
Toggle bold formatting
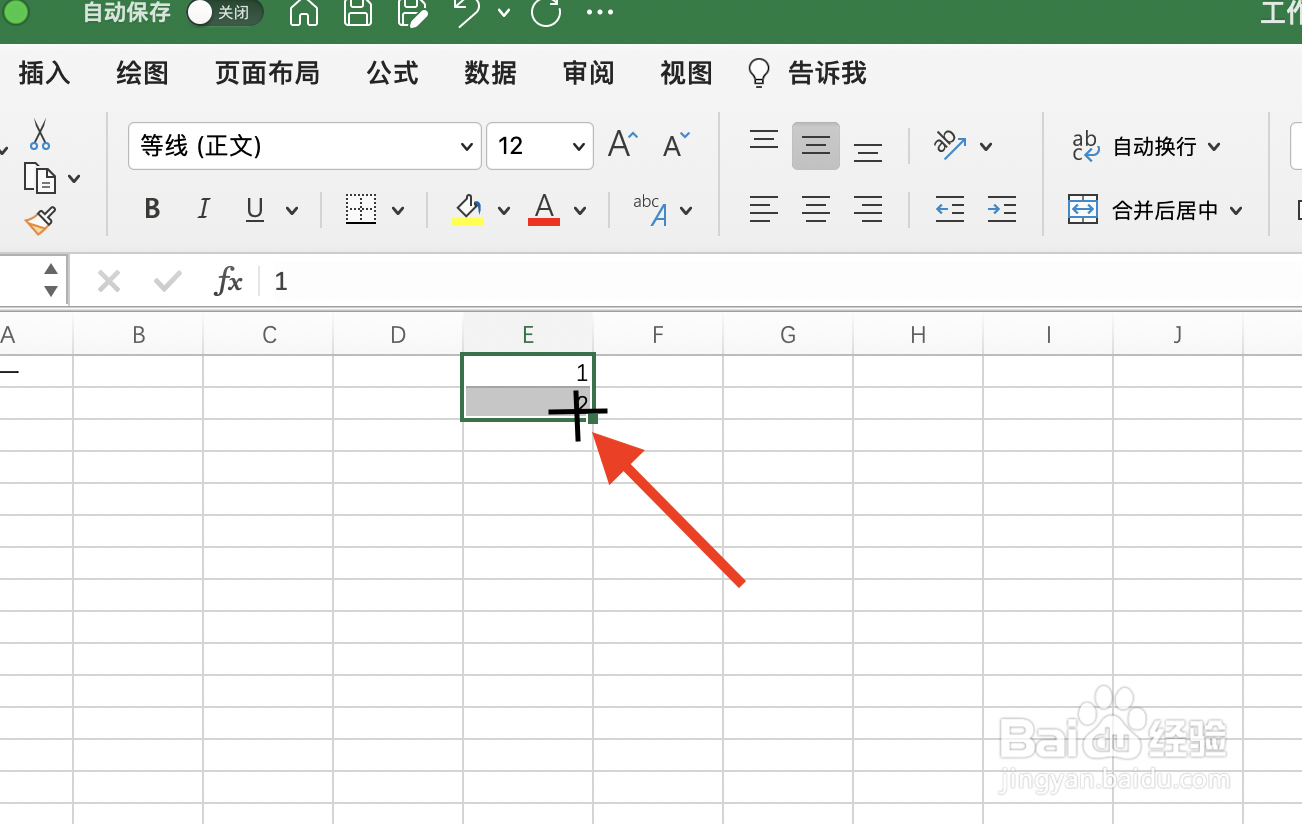click(152, 209)
